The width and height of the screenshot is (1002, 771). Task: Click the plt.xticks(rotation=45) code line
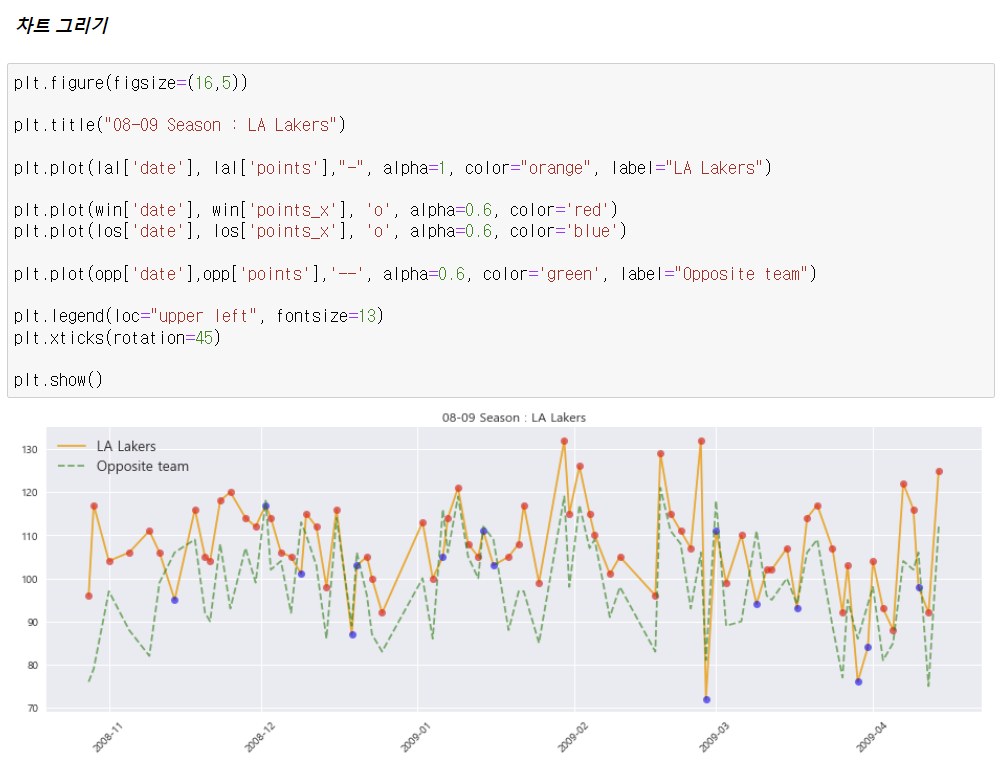tap(117, 337)
